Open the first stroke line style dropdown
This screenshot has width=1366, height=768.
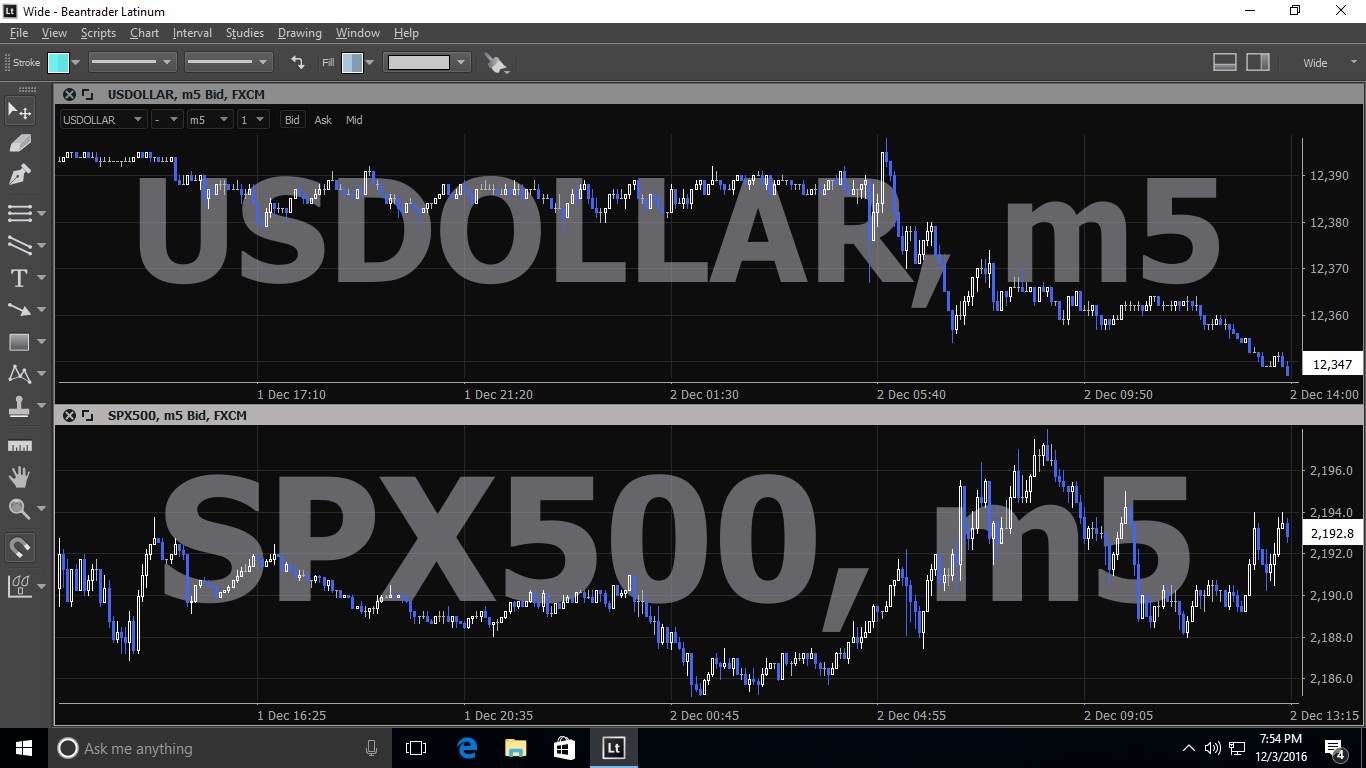coord(132,62)
